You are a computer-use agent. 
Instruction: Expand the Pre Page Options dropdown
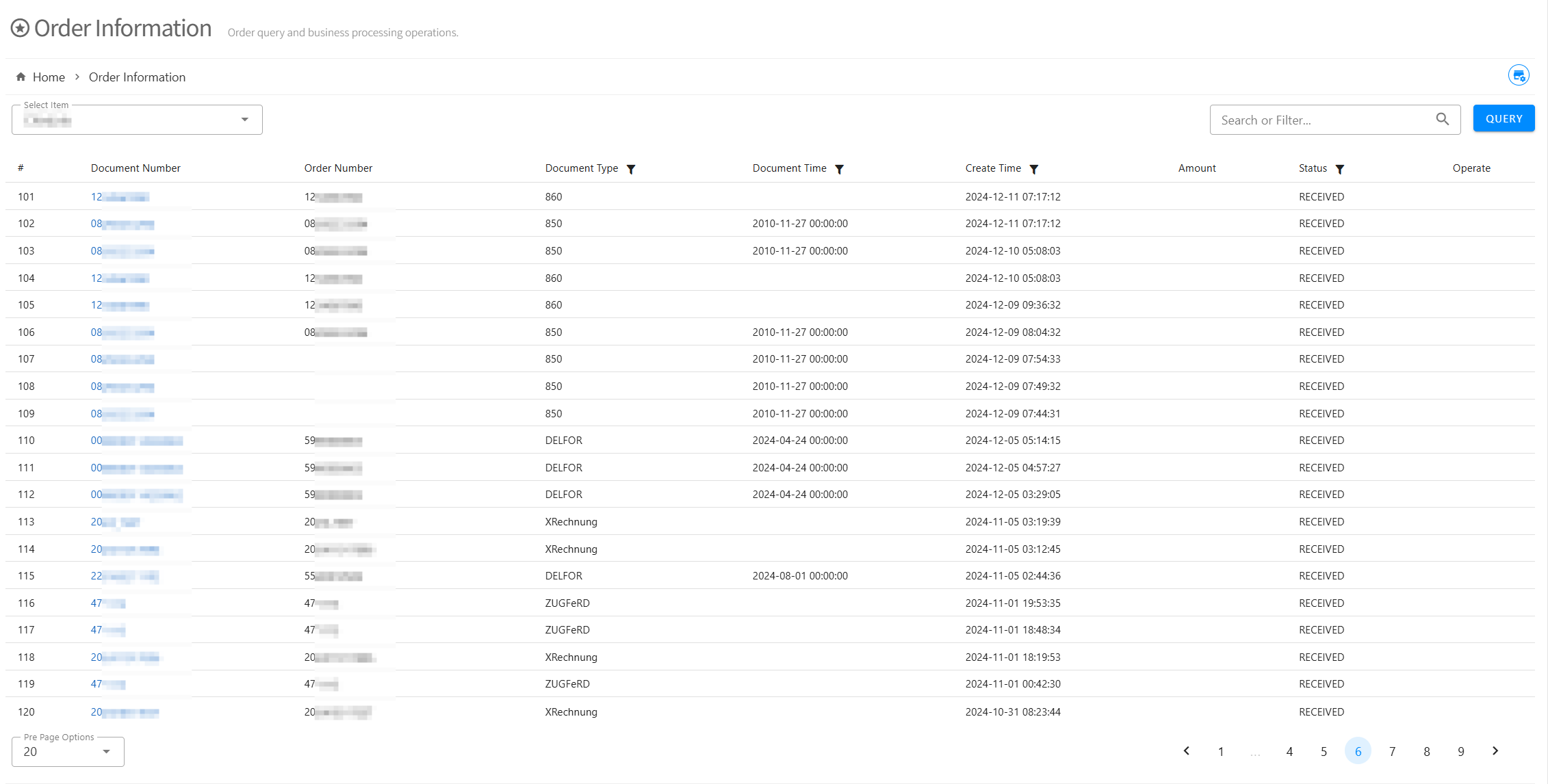68,752
